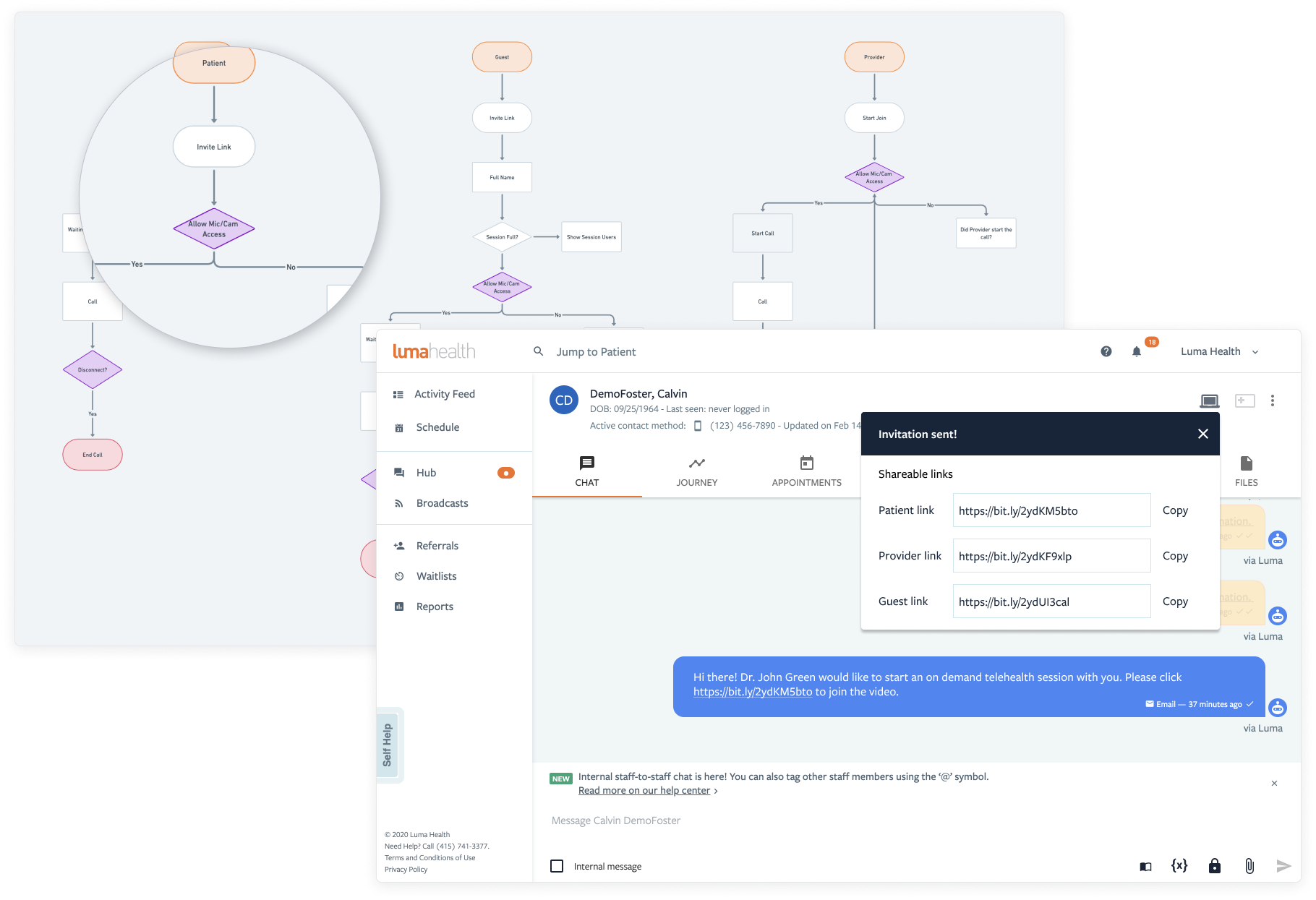1316x900 pixels.
Task: Click the notification bell icon
Action: pos(1136,351)
